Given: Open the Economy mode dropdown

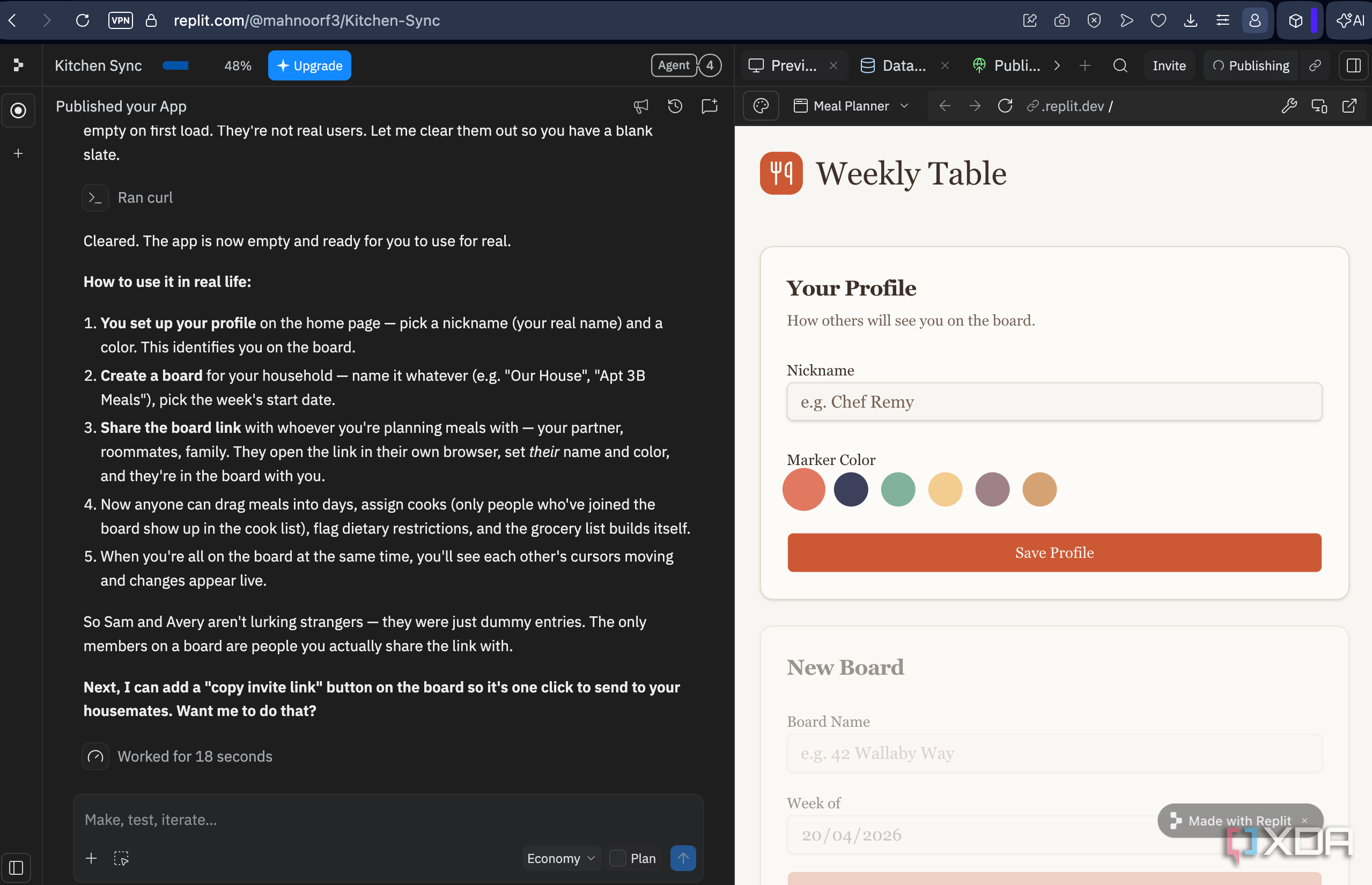Looking at the screenshot, I should [560, 858].
